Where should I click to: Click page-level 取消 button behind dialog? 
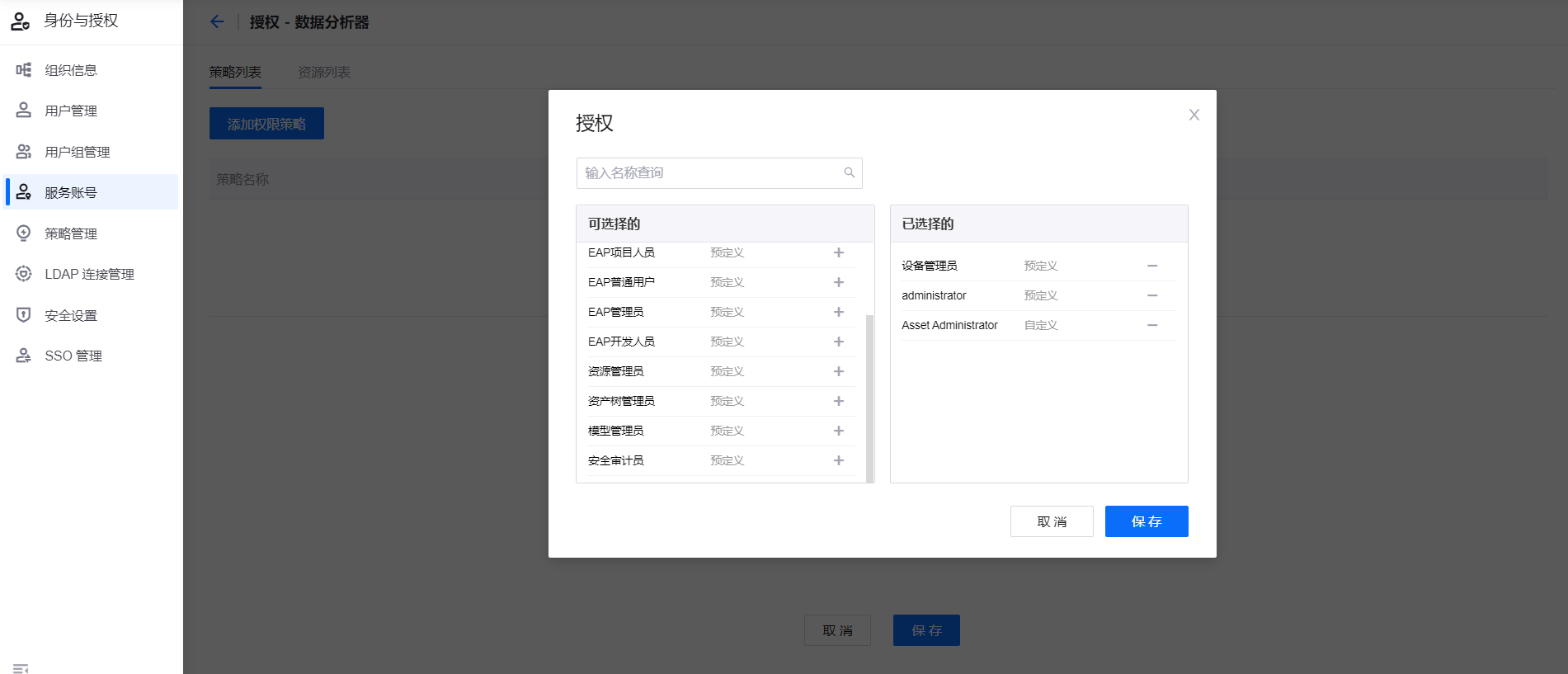click(837, 630)
